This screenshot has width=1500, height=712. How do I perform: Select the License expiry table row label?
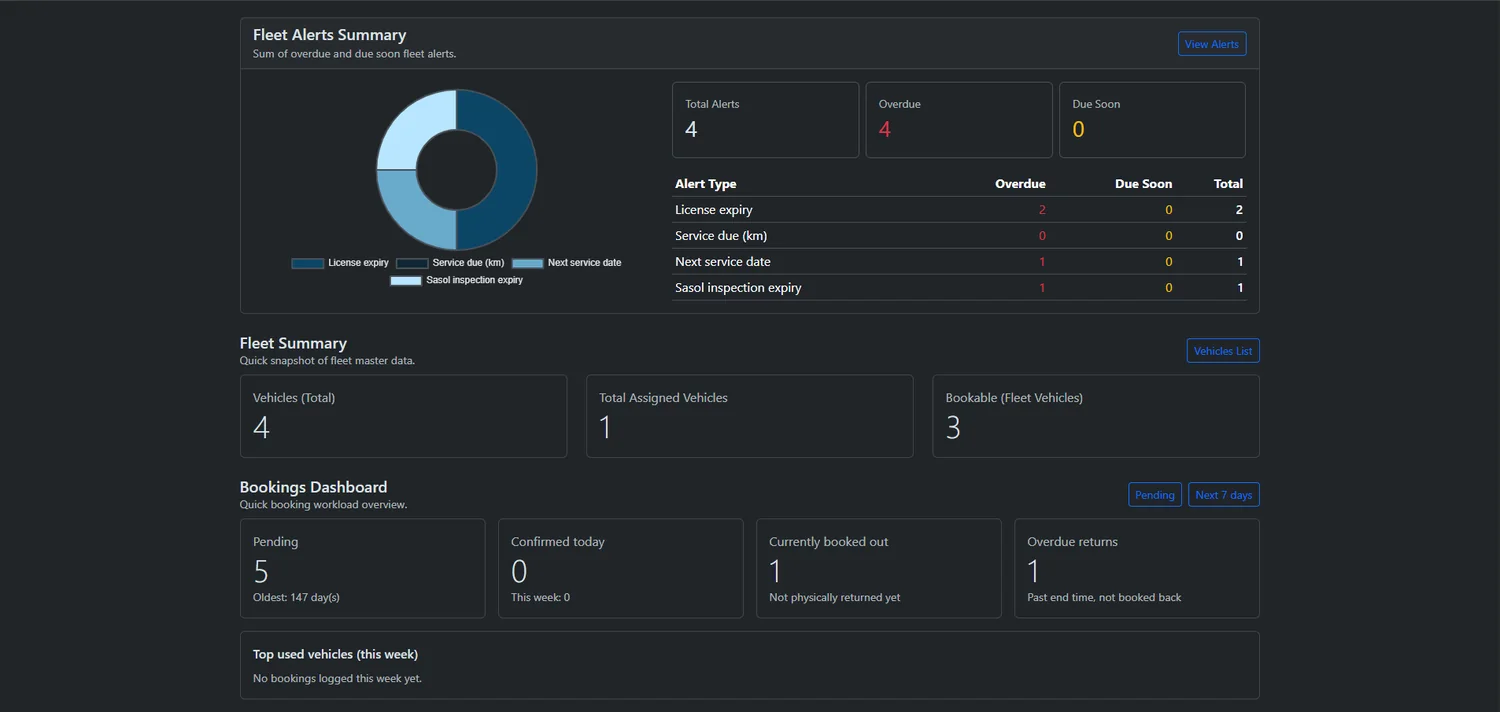tap(713, 210)
